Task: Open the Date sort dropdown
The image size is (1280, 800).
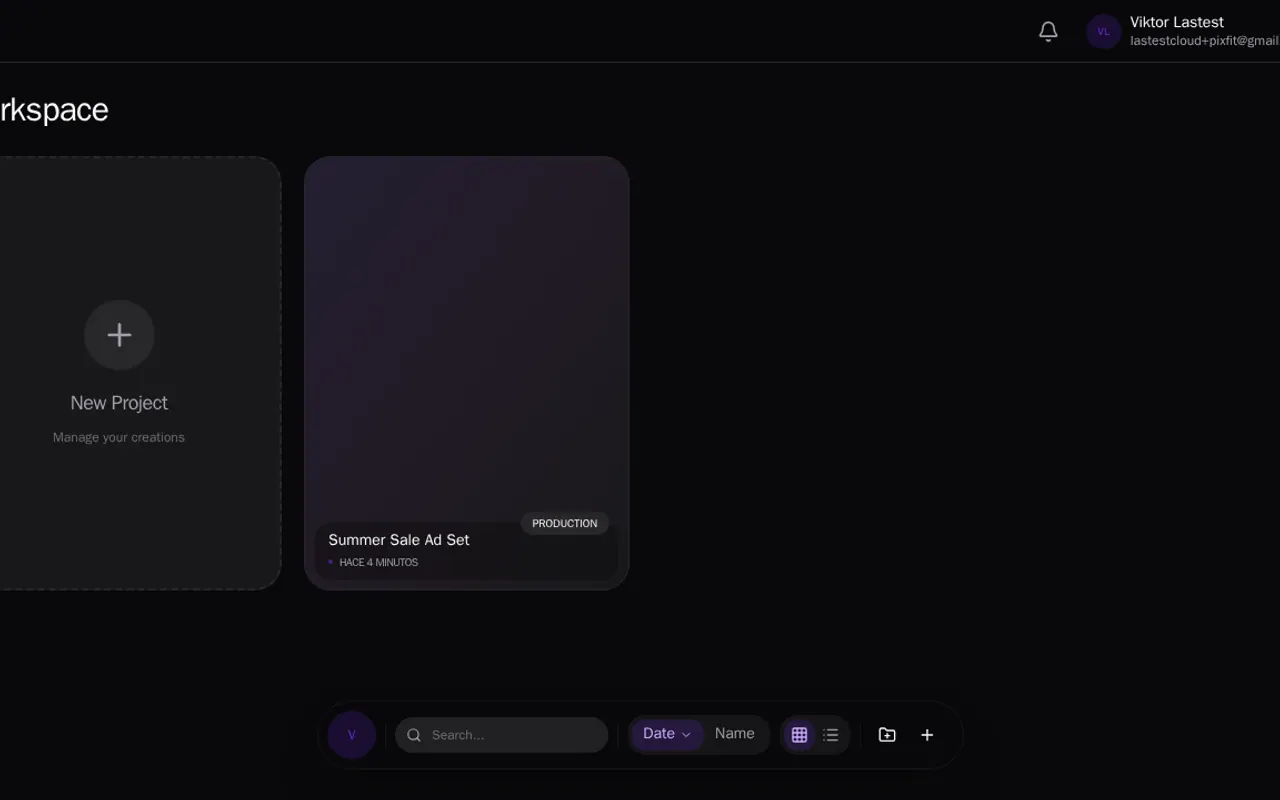Action: 667,734
